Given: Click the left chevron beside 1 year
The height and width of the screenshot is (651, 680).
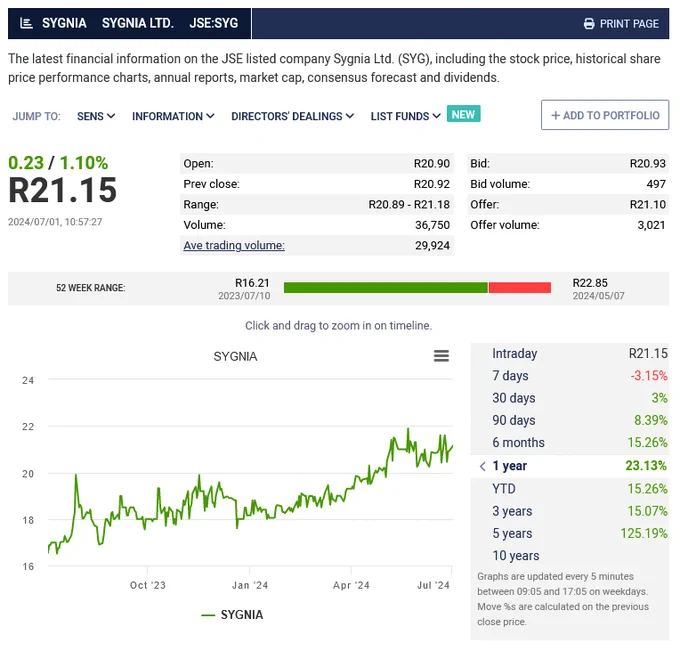Looking at the screenshot, I should click(x=482, y=466).
